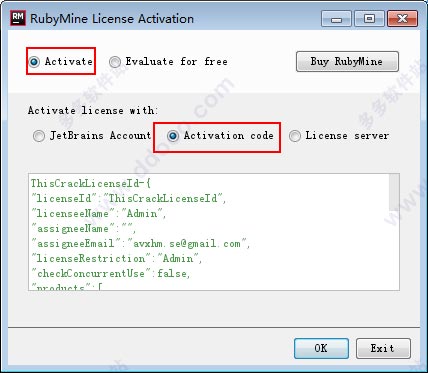Click the text area's vertical scrollbar thumb
Viewport: 428px width, 373px height.
click(394, 192)
